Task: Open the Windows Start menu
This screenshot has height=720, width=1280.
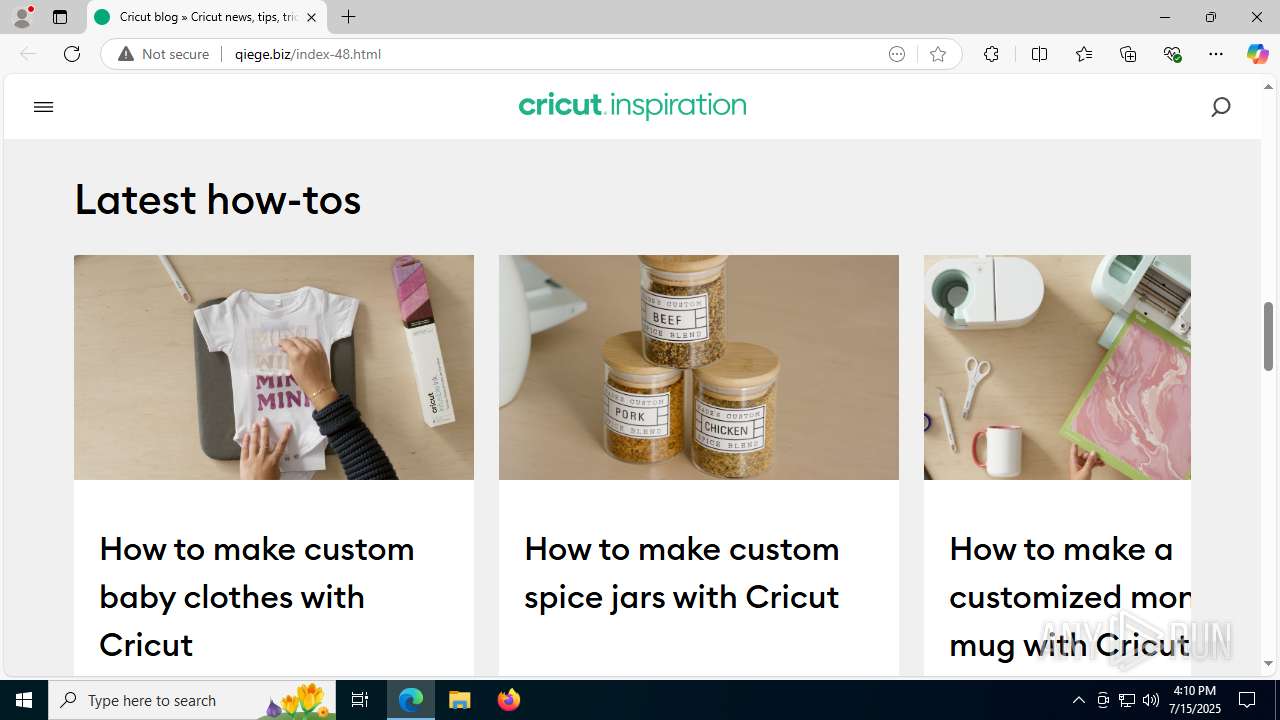Action: [x=24, y=700]
